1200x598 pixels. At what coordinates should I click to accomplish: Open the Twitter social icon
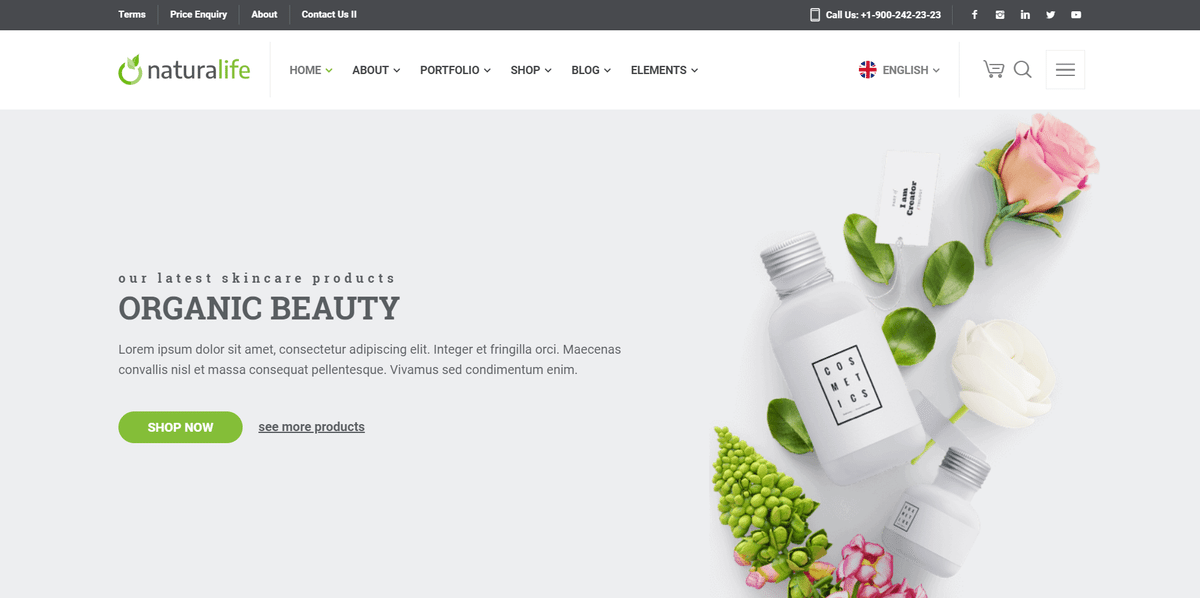point(1050,15)
